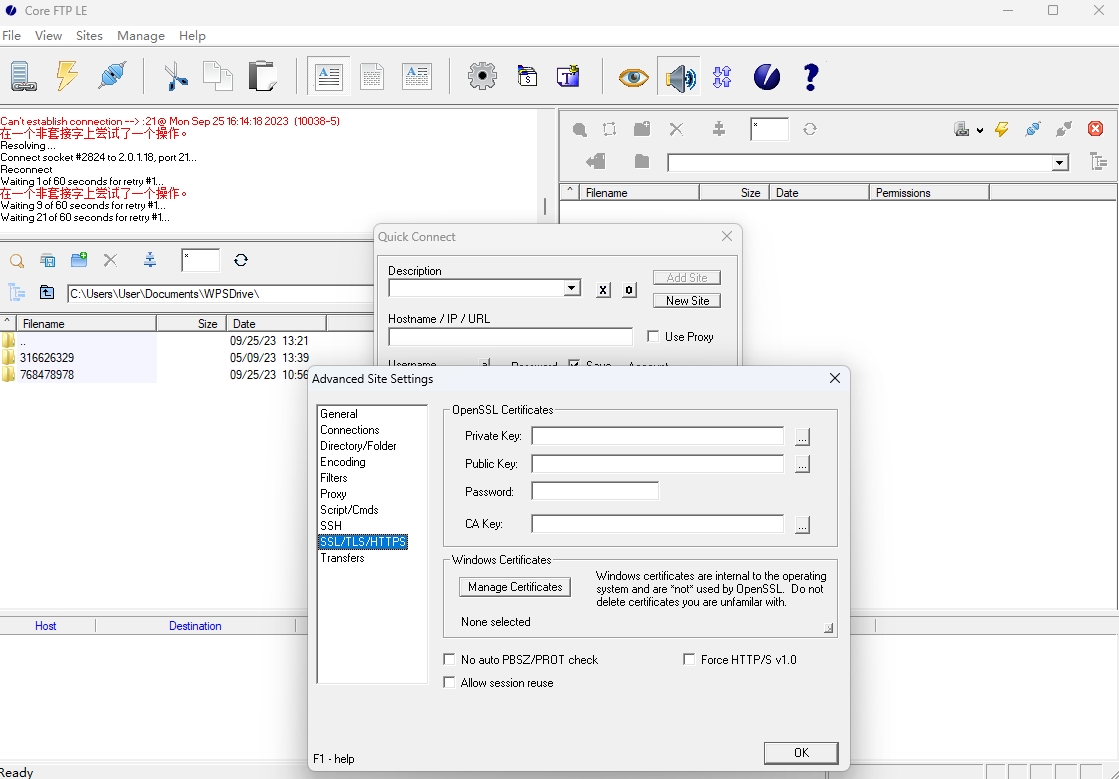Click the Paste clipboard icon
This screenshot has width=1119, height=779.
click(x=262, y=76)
